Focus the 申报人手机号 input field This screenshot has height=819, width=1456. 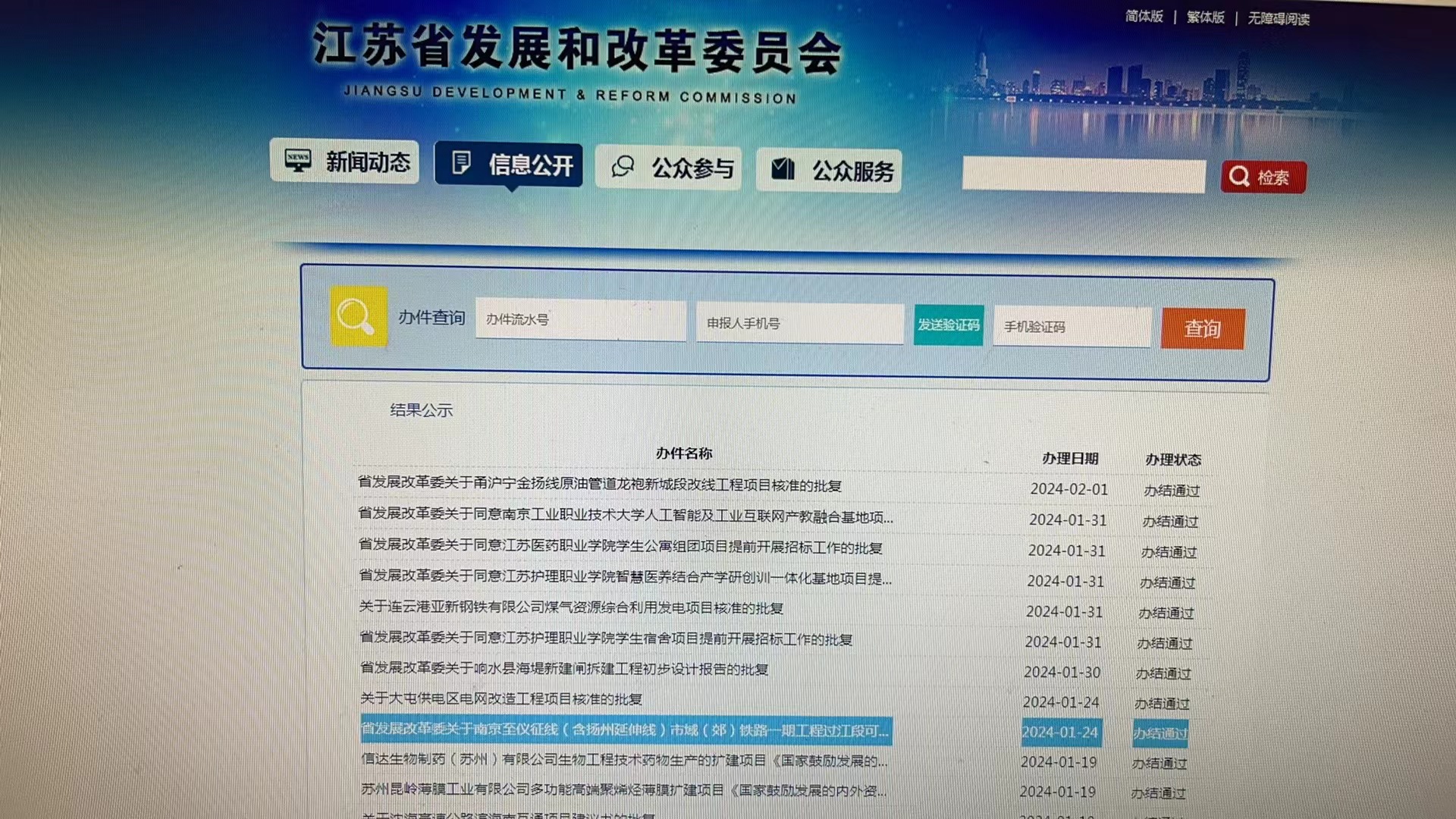pos(800,323)
